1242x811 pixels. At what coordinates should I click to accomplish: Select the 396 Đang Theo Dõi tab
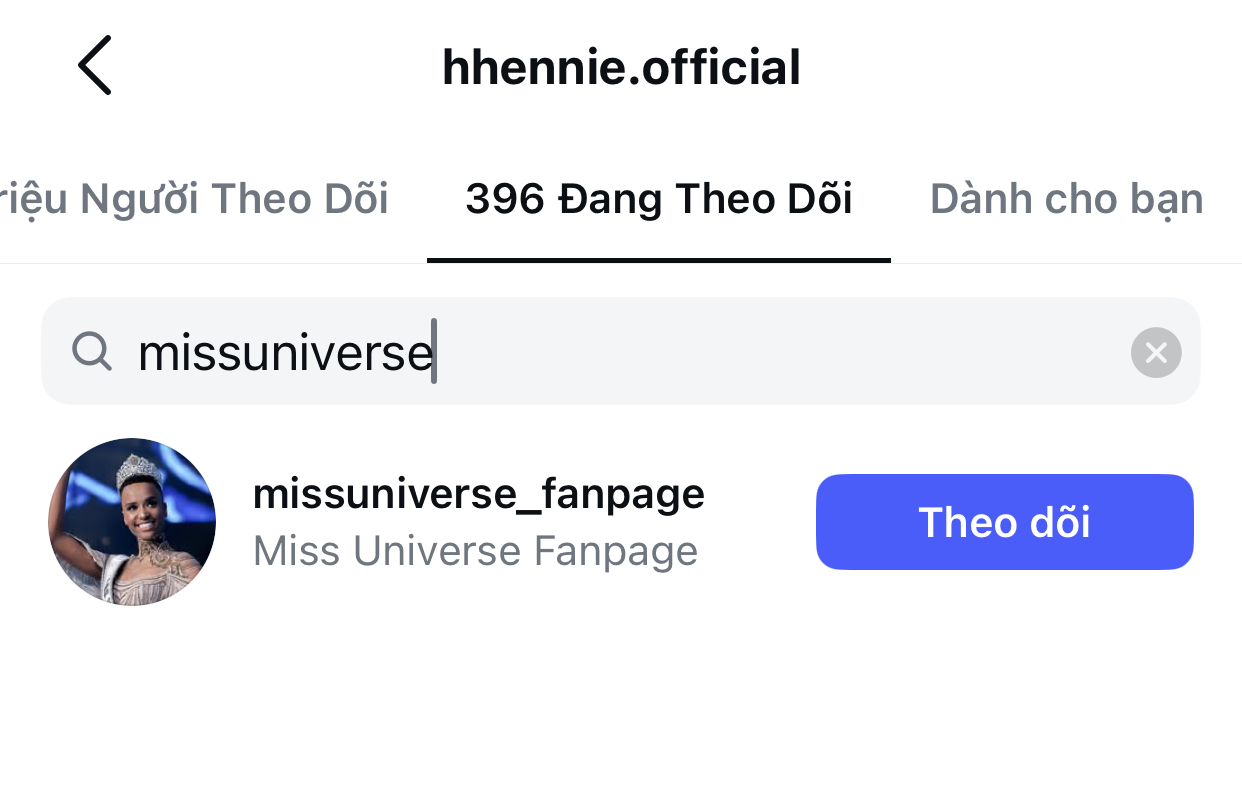[658, 199]
